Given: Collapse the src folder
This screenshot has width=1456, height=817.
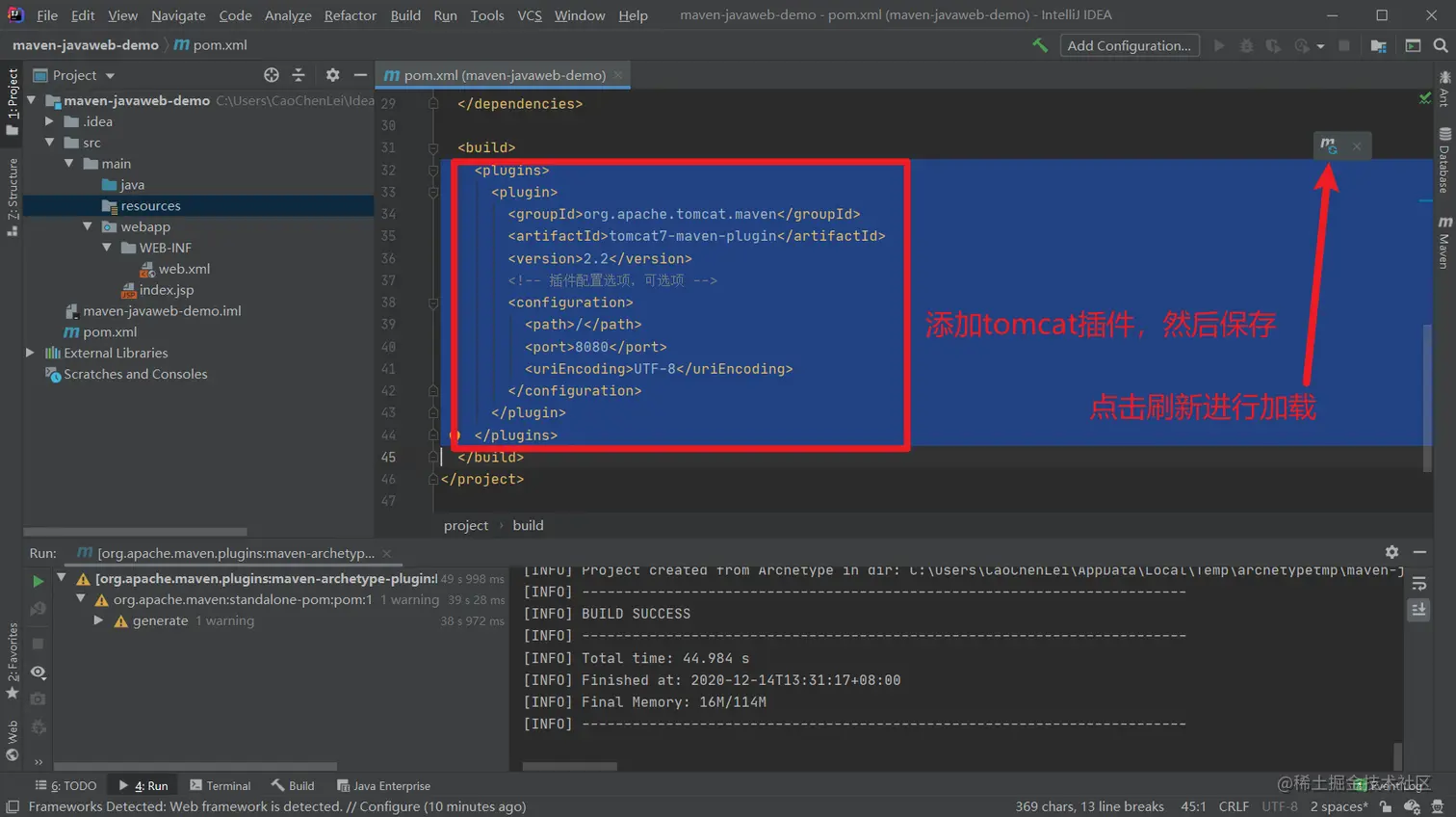Looking at the screenshot, I should [50, 143].
